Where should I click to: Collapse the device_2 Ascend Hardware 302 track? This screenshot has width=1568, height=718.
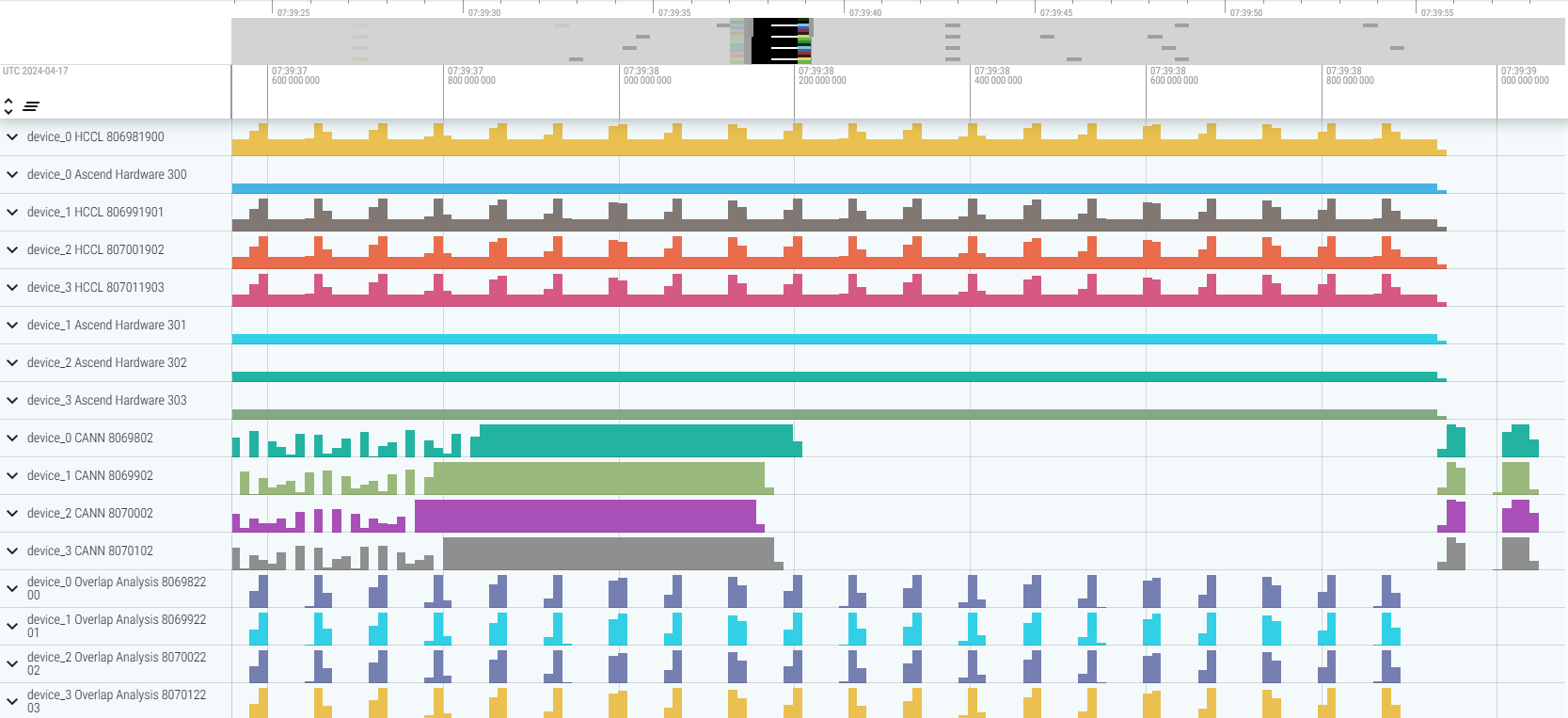point(12,363)
